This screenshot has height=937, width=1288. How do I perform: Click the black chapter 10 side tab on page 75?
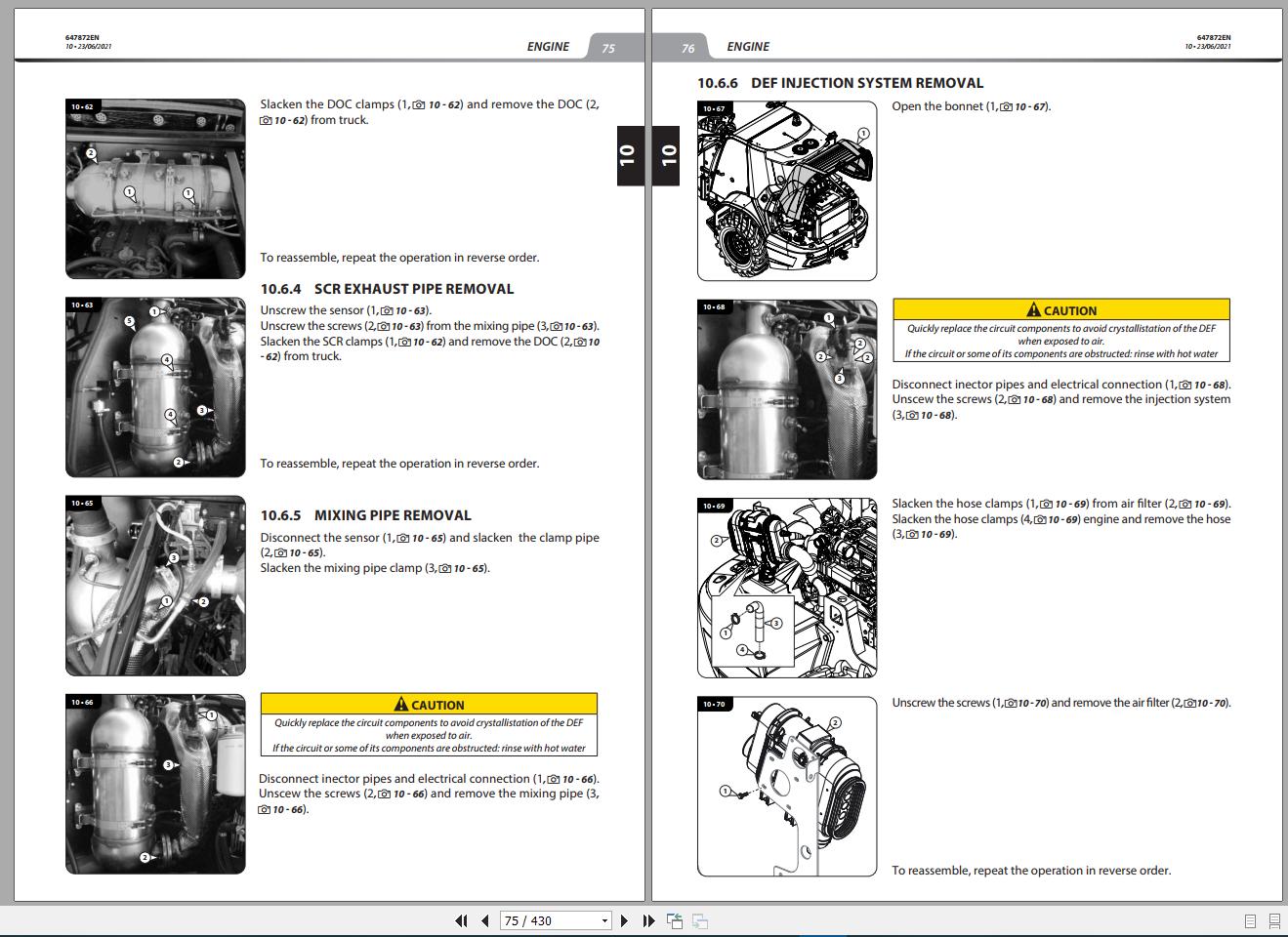point(631,156)
